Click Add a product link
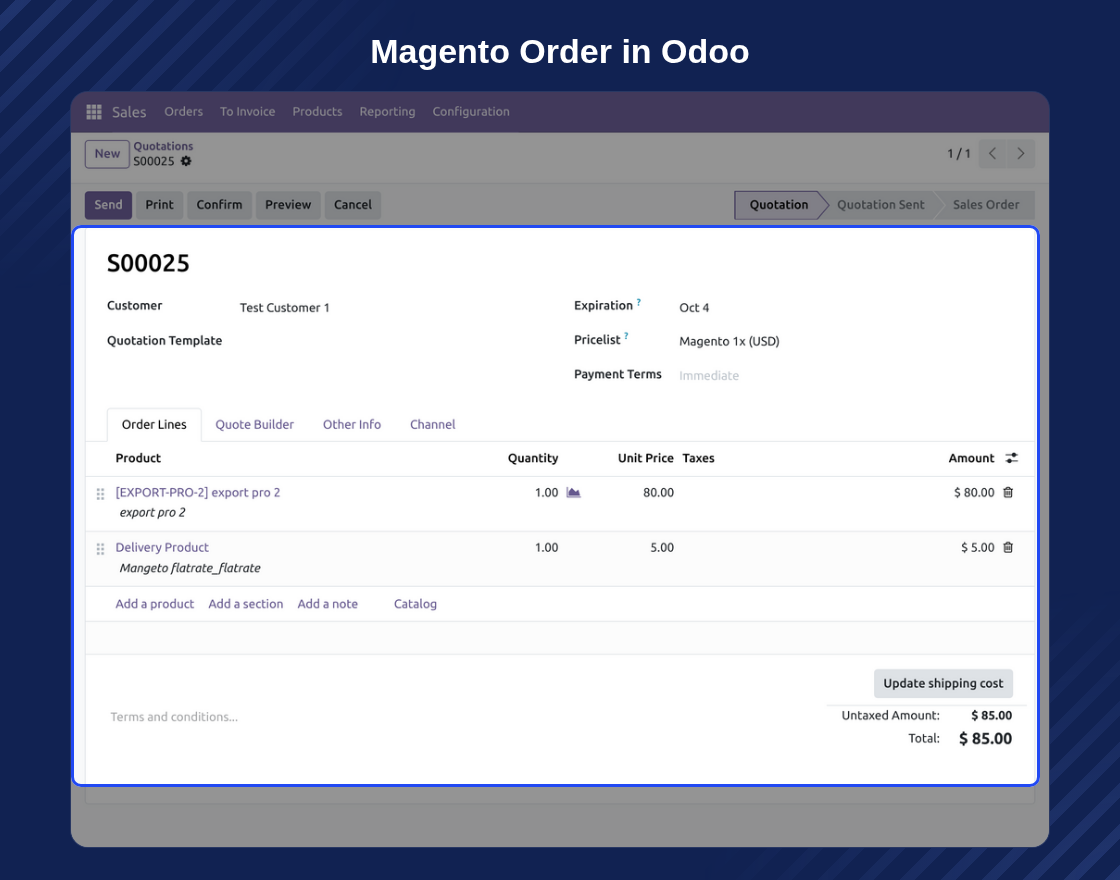This screenshot has width=1120, height=880. coord(154,604)
